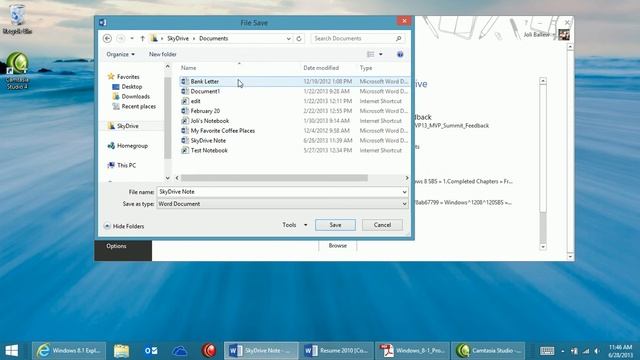Open Options in Word backstage
The image size is (640, 360).
[x=116, y=246]
